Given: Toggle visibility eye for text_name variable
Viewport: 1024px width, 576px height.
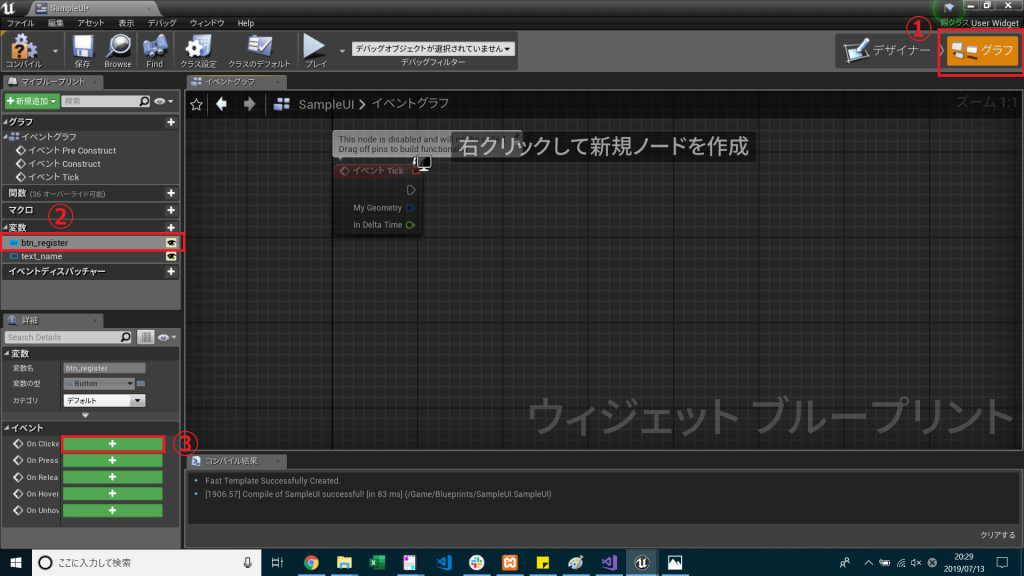Looking at the screenshot, I should click(170, 256).
